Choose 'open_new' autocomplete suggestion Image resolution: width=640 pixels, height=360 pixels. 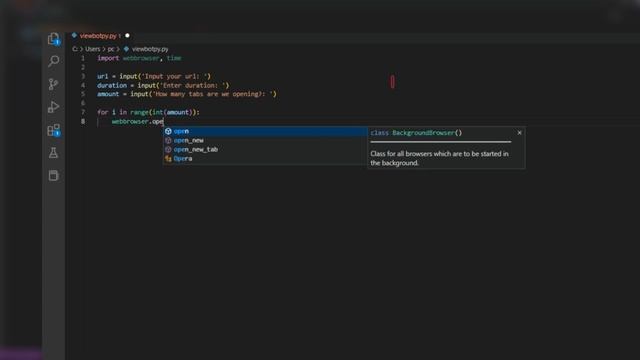point(265,140)
